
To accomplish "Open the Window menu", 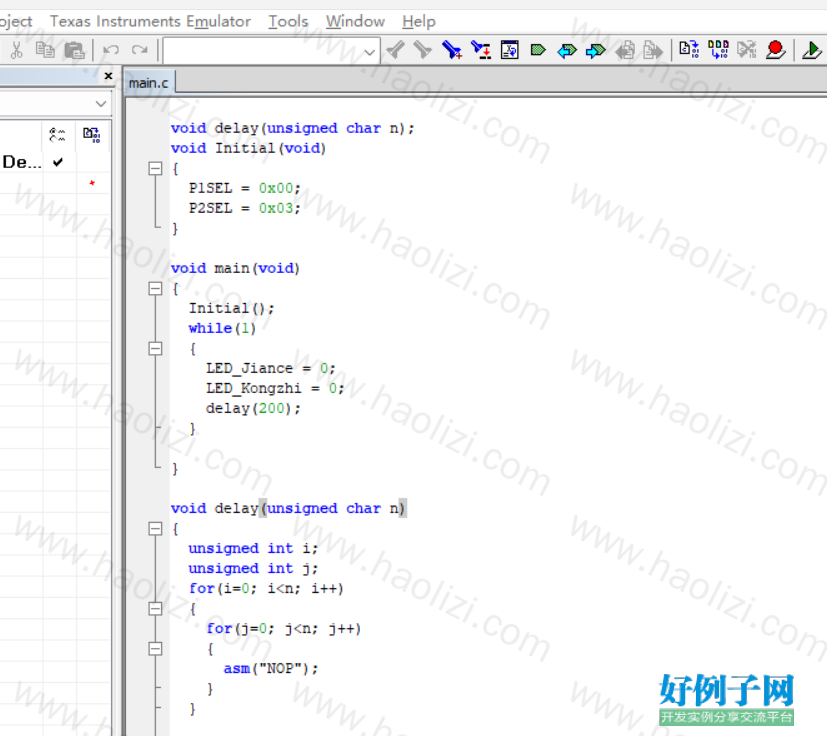I will click(x=355, y=22).
